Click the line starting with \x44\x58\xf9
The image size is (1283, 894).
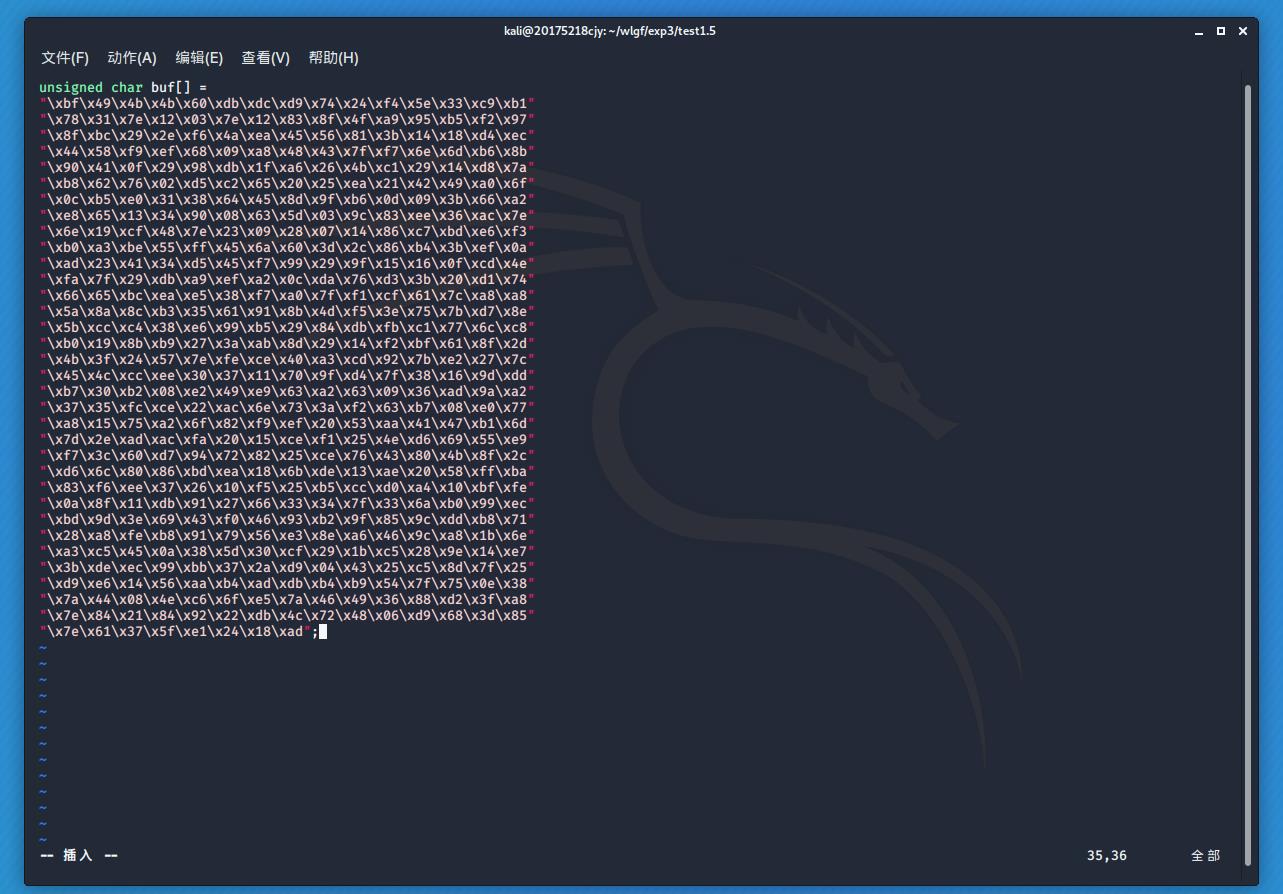click(288, 152)
